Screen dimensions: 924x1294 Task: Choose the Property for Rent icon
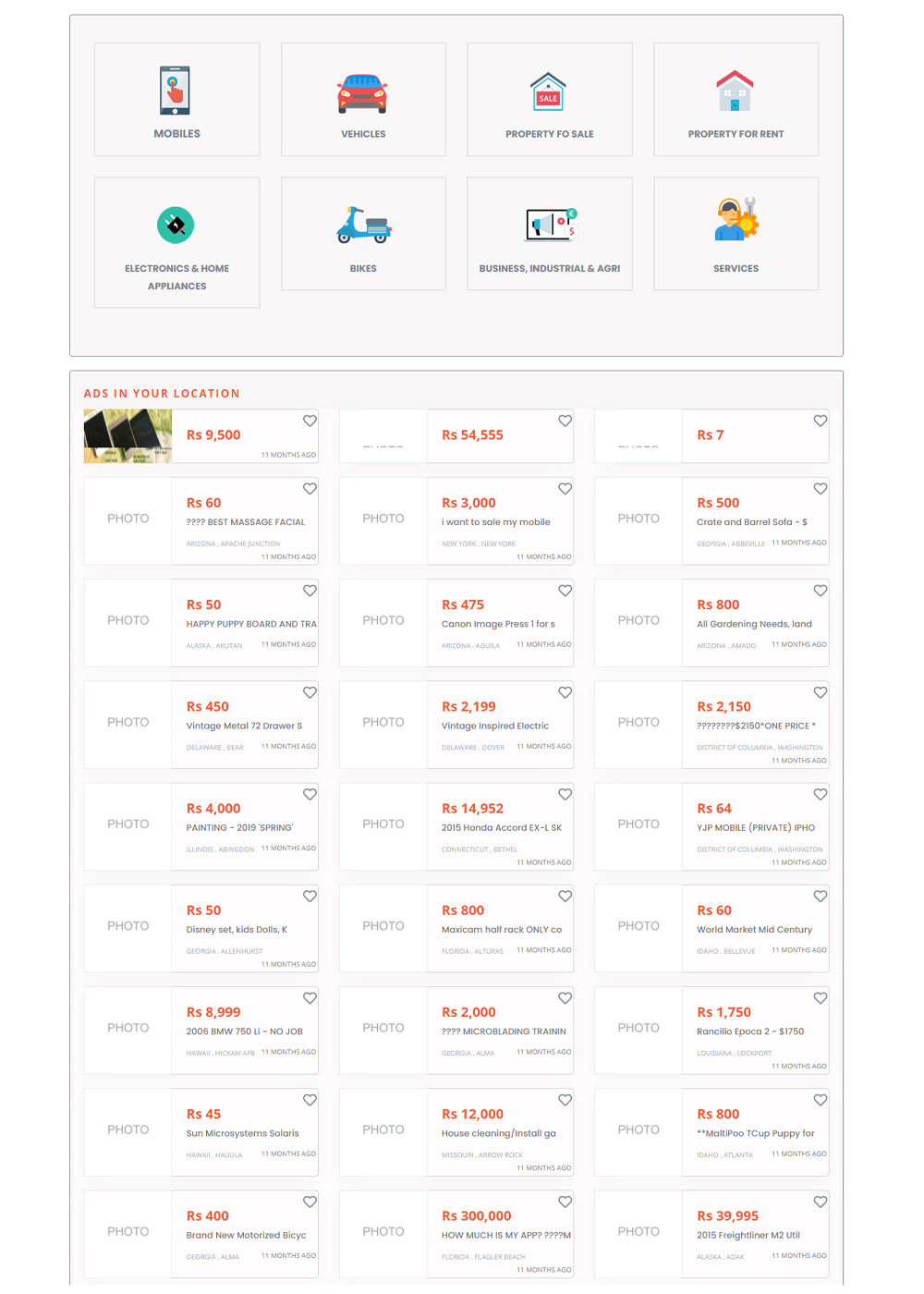tap(735, 92)
